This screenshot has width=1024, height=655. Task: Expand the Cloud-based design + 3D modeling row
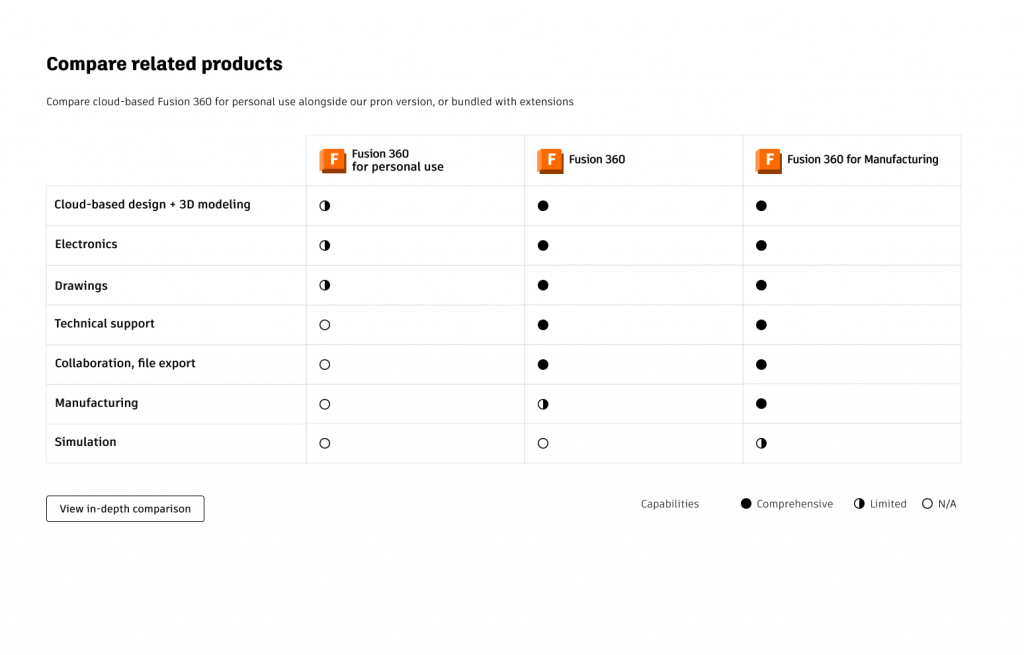[151, 204]
